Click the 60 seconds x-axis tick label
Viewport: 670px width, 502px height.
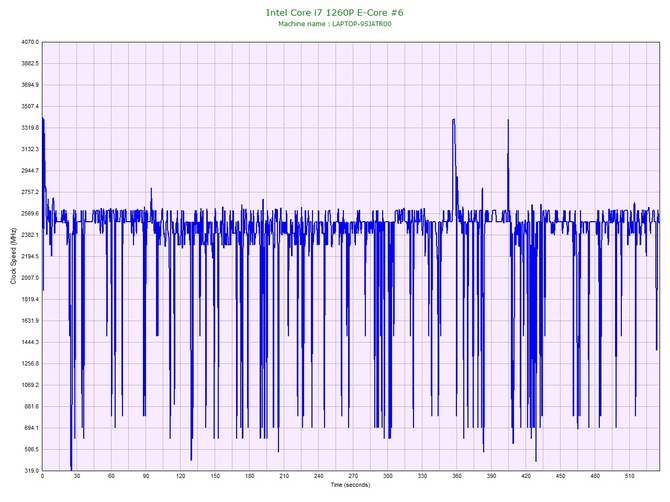[x=112, y=476]
